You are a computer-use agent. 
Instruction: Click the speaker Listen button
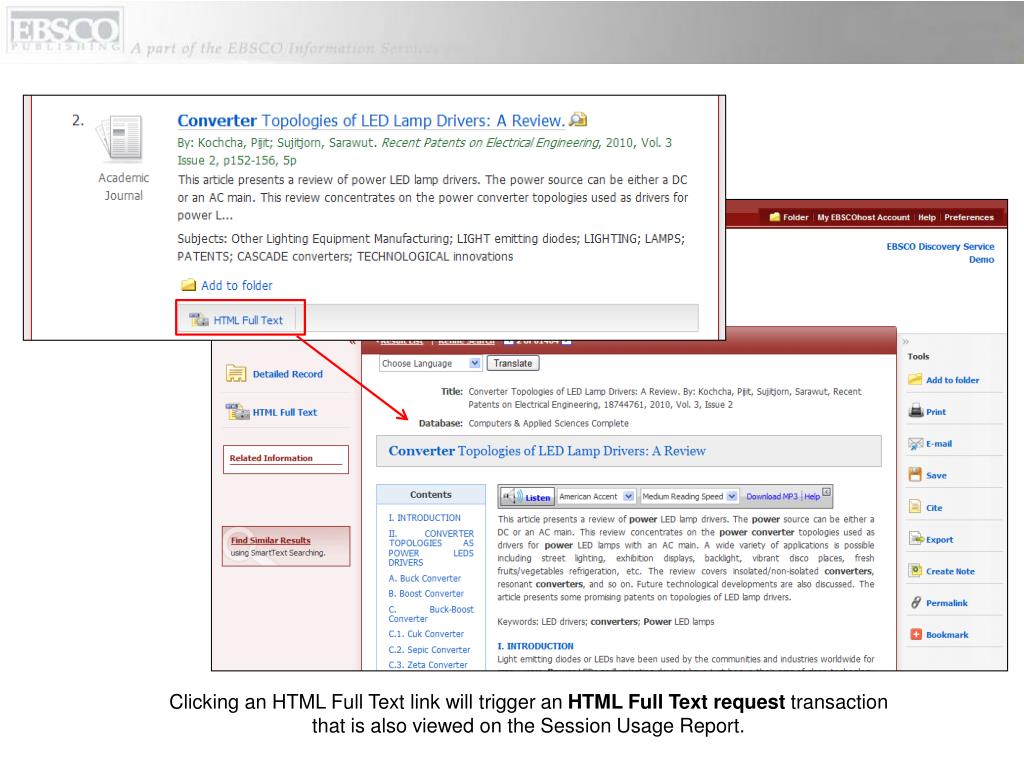point(527,497)
